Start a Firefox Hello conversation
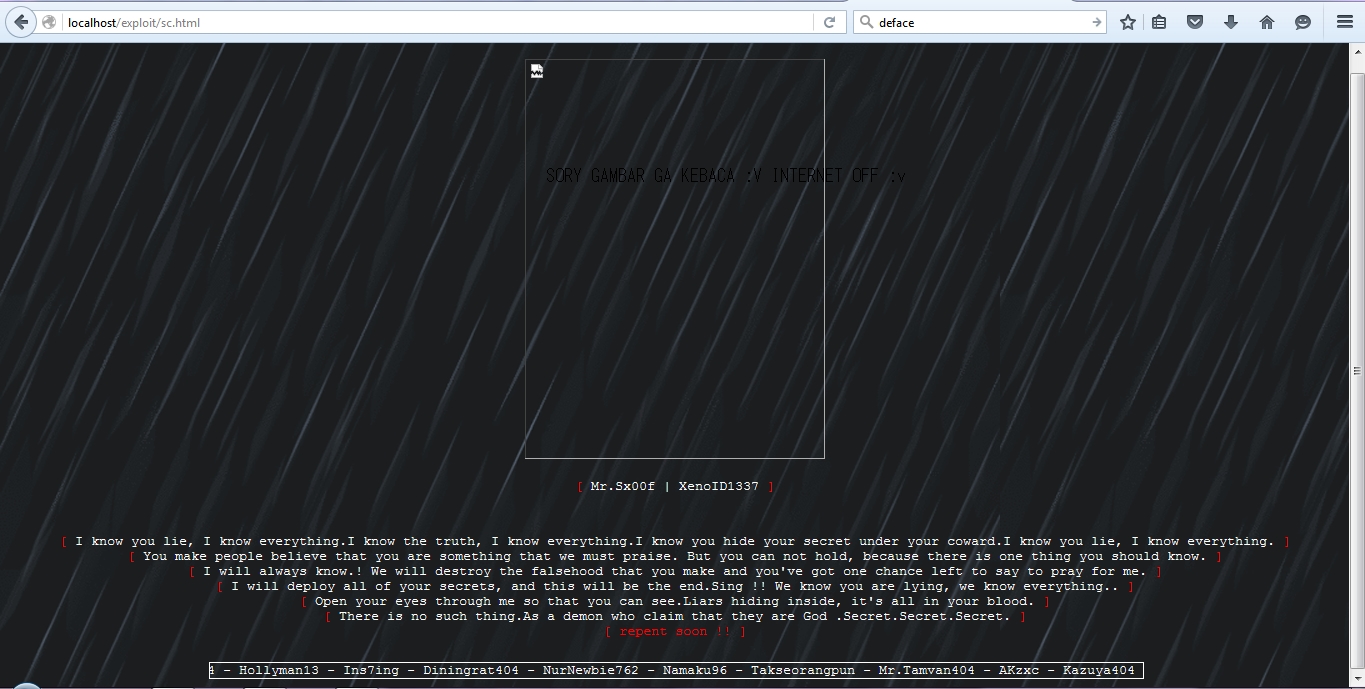1365x689 pixels. click(1301, 21)
